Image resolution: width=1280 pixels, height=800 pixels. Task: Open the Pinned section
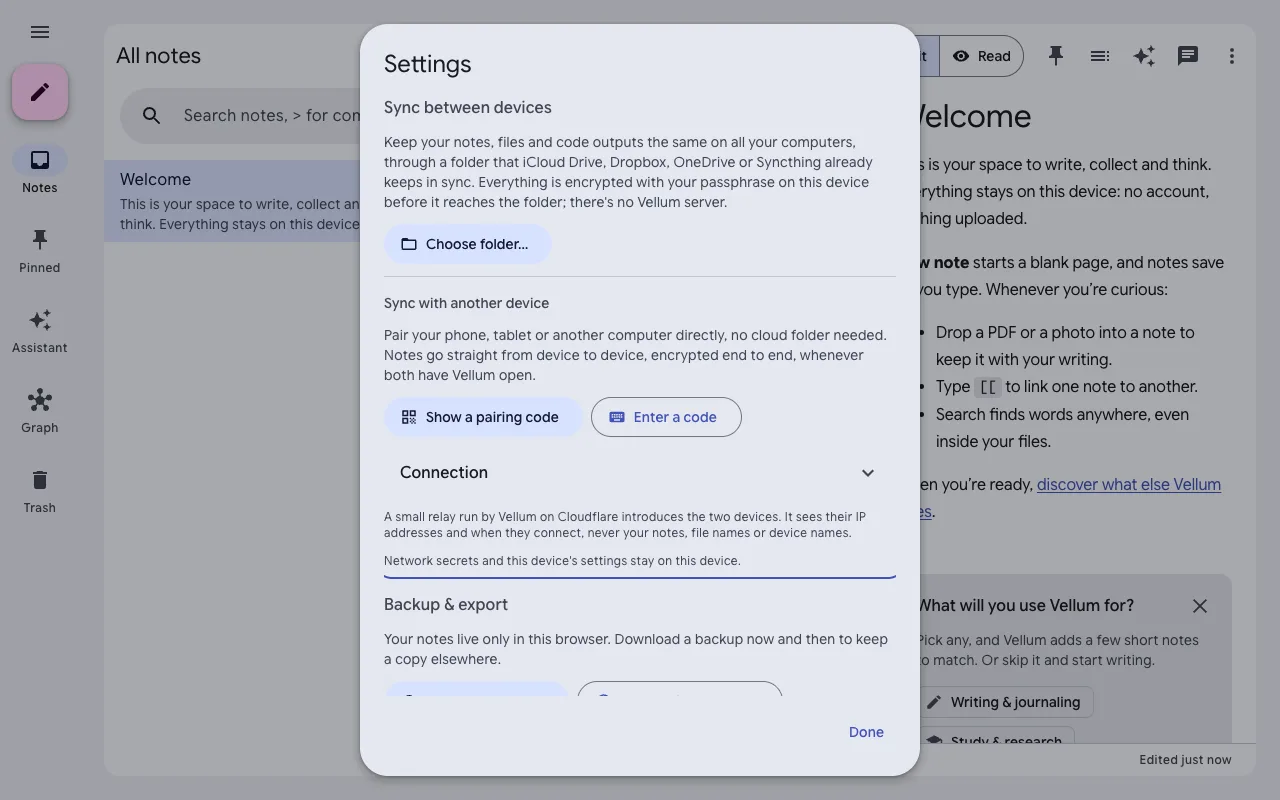pyautogui.click(x=40, y=250)
